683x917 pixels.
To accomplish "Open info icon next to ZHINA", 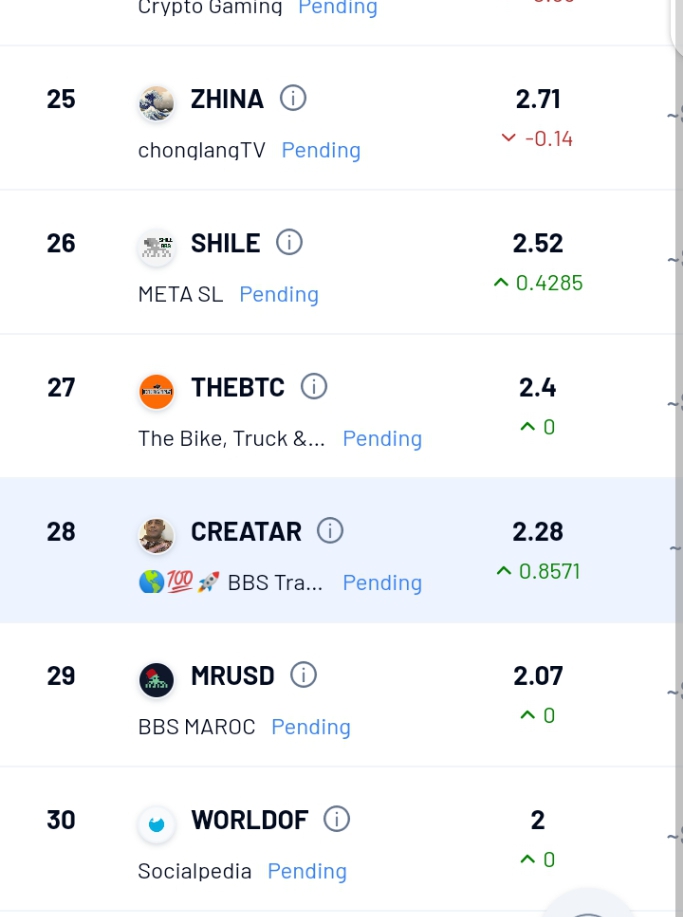I will (x=293, y=98).
